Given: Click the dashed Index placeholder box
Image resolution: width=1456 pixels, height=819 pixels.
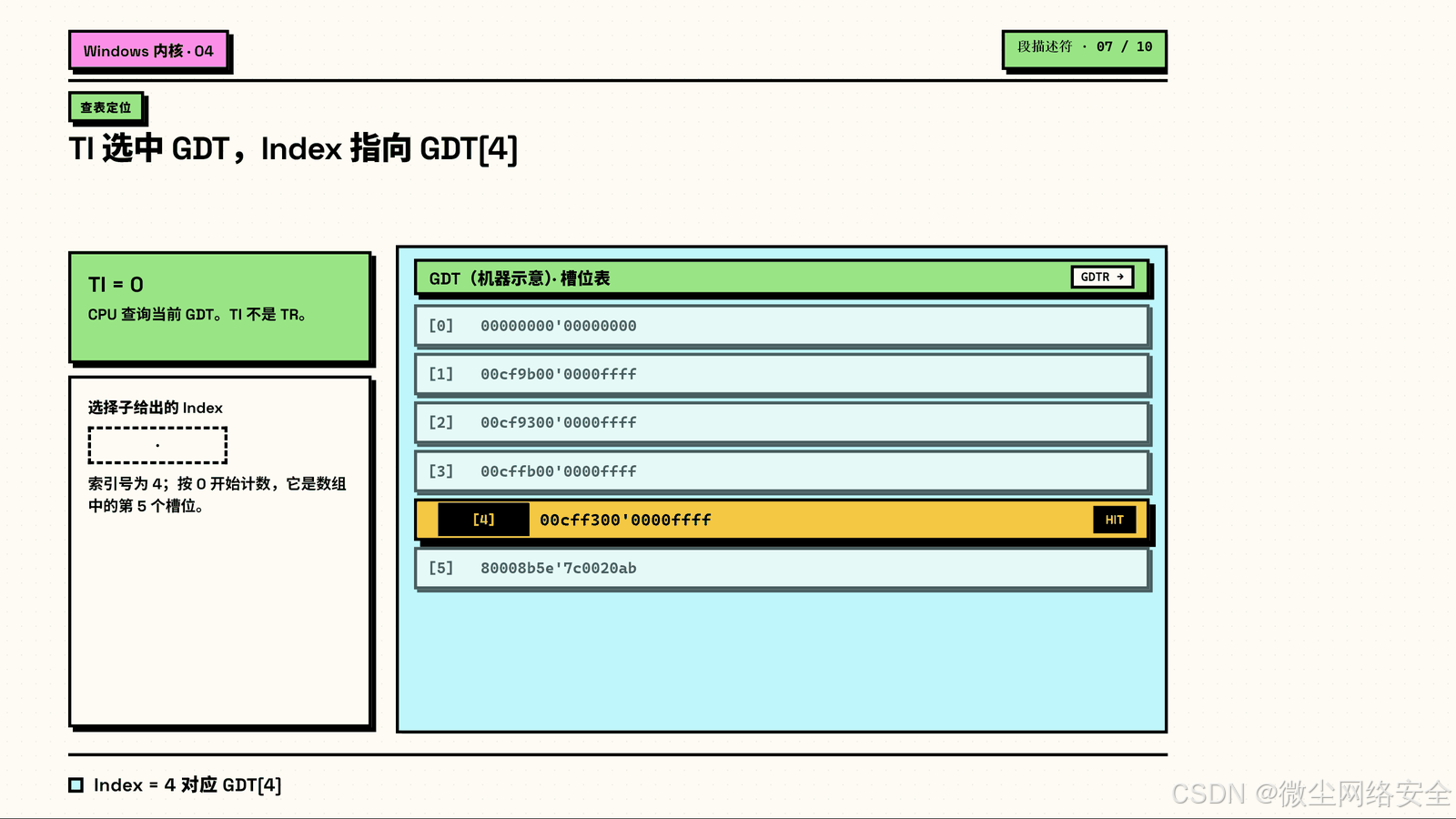Looking at the screenshot, I should [x=157, y=445].
